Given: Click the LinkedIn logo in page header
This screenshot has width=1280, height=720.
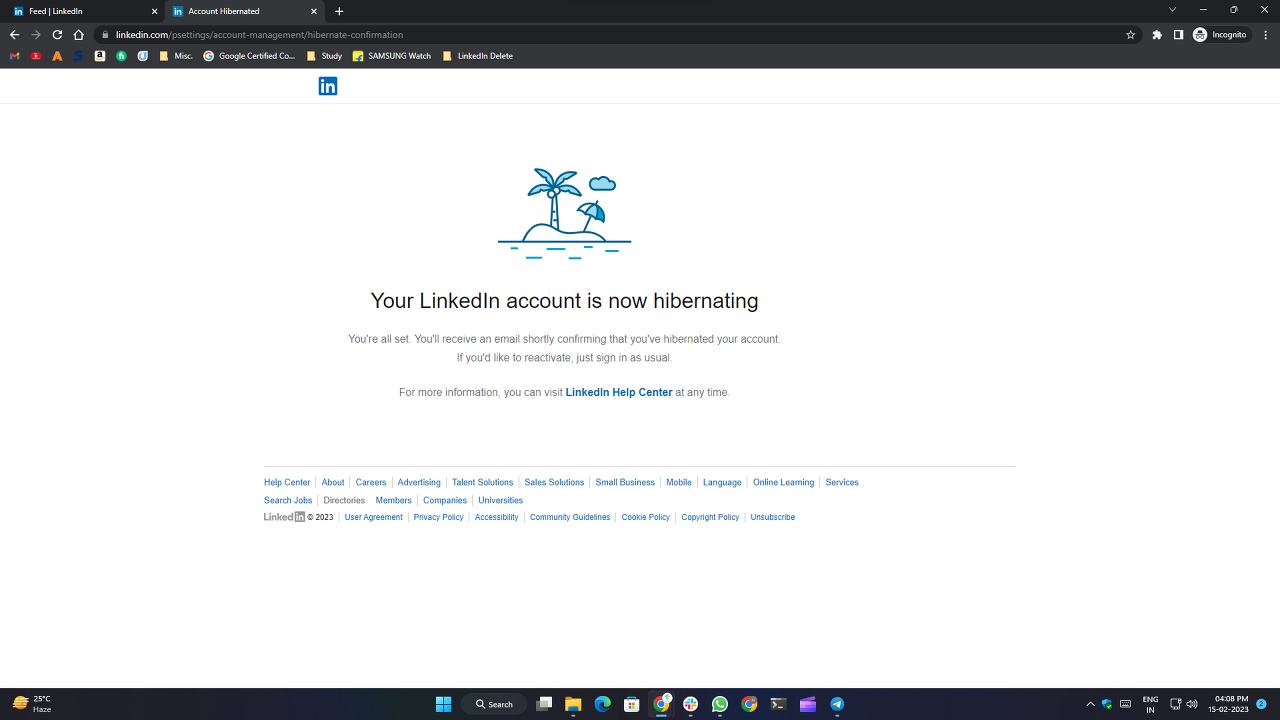Looking at the screenshot, I should click(328, 86).
